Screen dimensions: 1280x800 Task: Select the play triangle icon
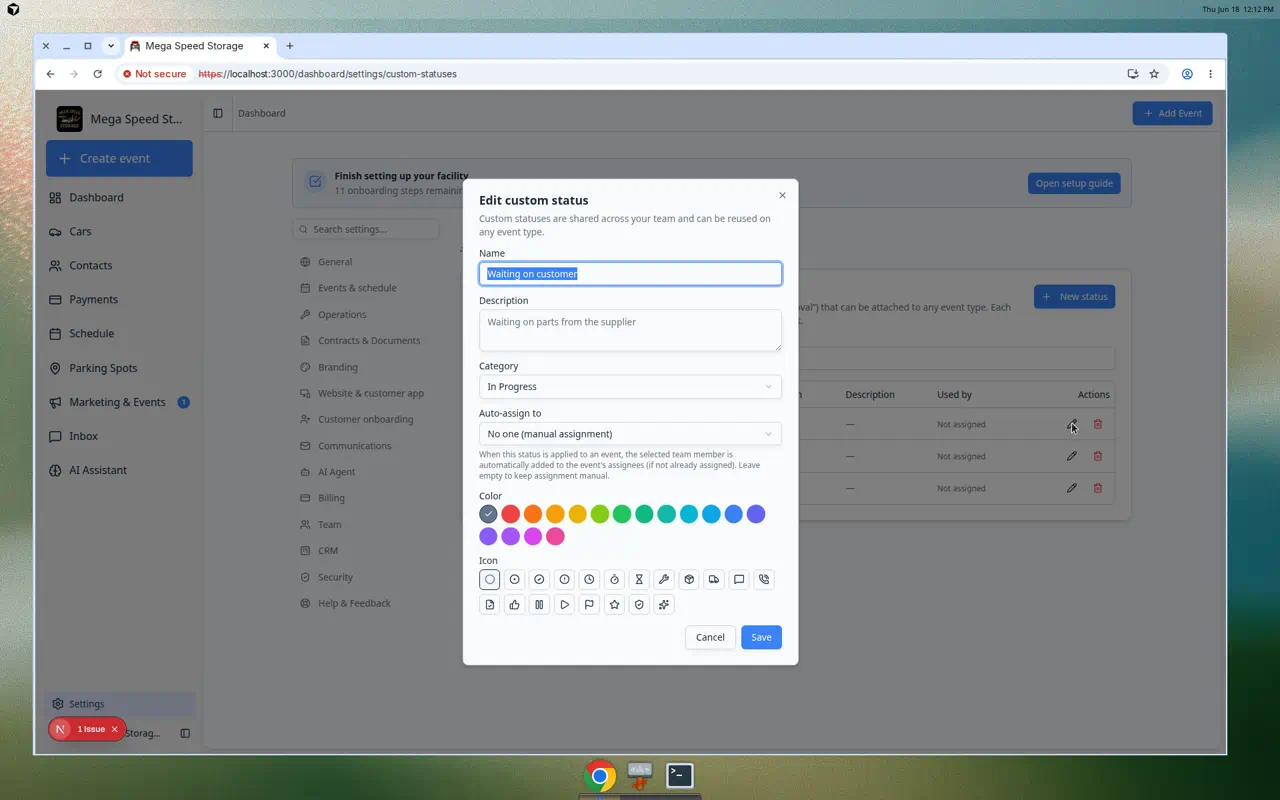coord(564,604)
